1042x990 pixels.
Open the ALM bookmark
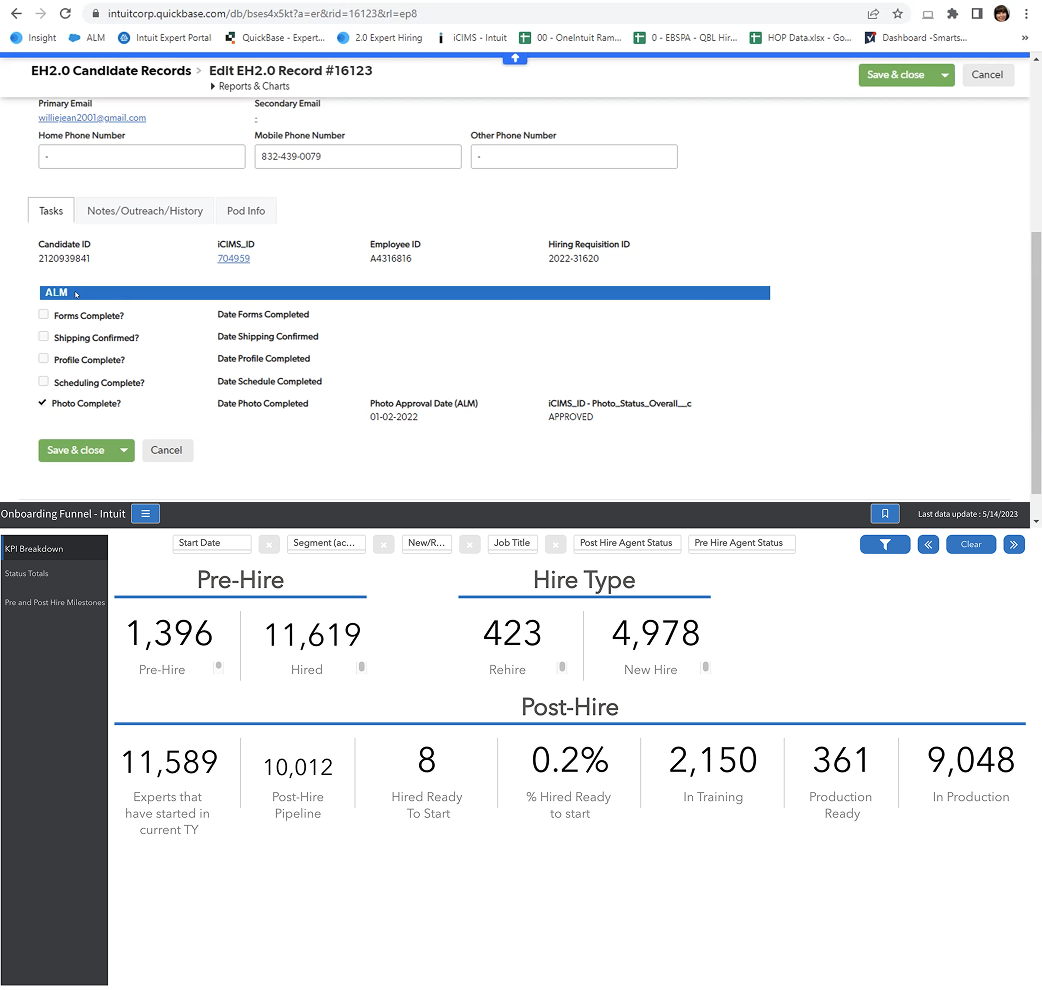[87, 38]
